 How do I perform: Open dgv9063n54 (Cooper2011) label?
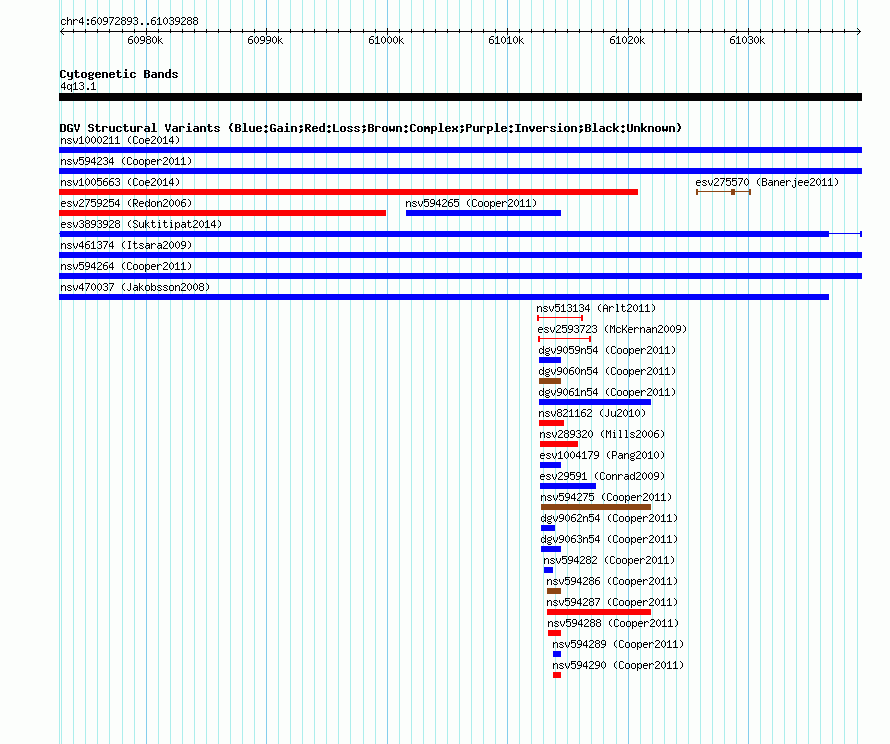[610, 539]
